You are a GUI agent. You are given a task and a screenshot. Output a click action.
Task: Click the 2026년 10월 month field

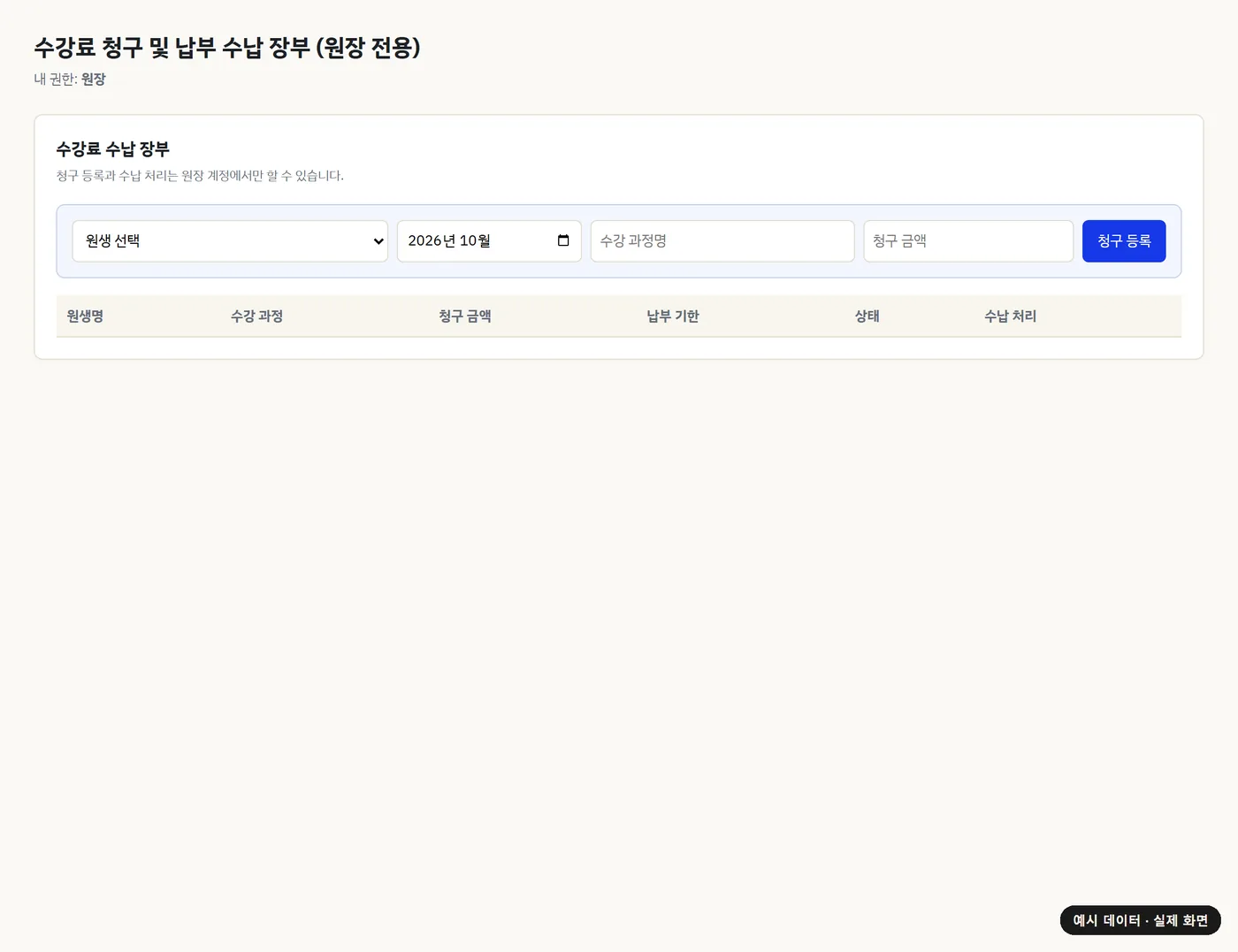(489, 241)
